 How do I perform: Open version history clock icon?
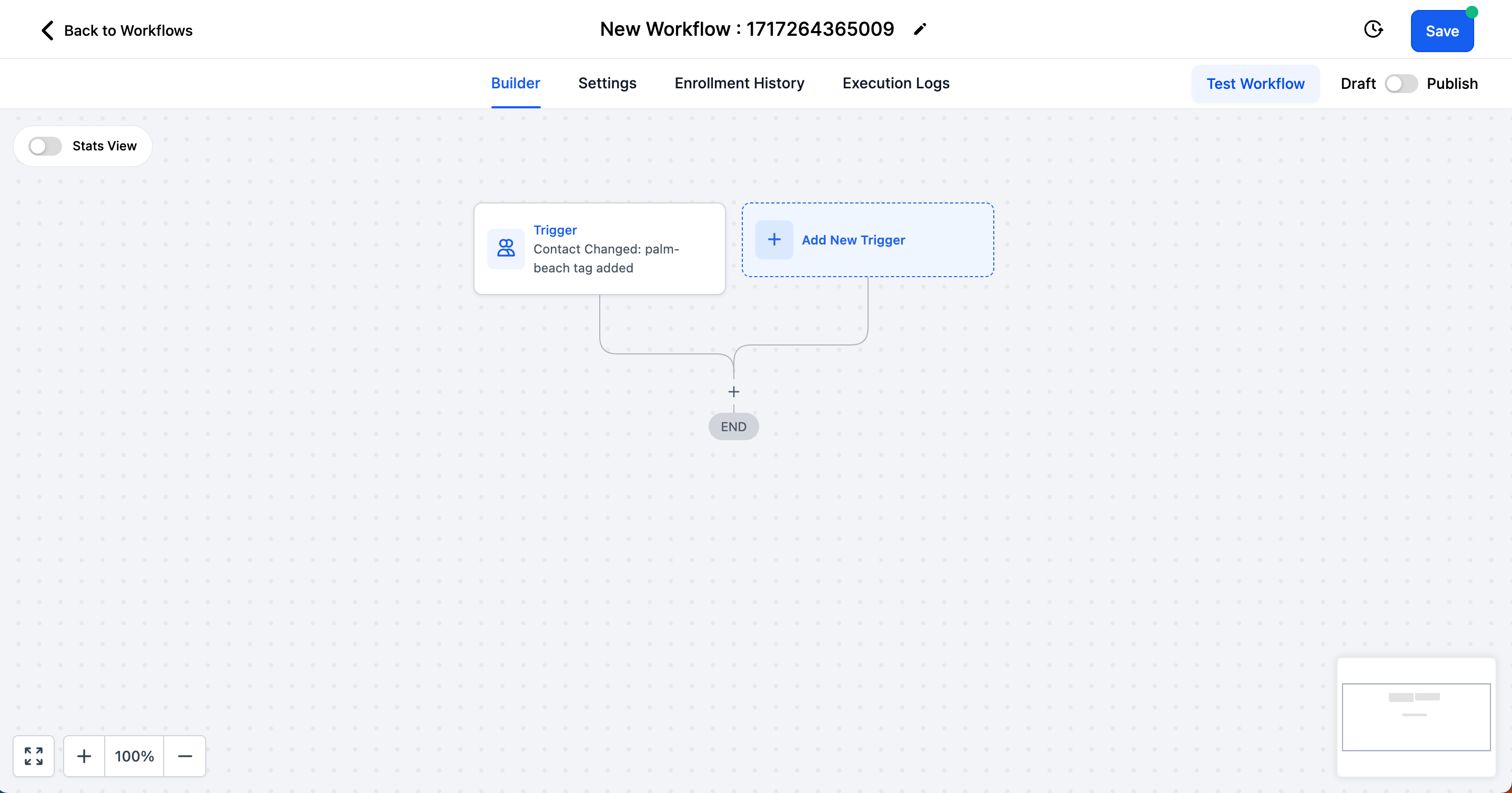point(1373,29)
